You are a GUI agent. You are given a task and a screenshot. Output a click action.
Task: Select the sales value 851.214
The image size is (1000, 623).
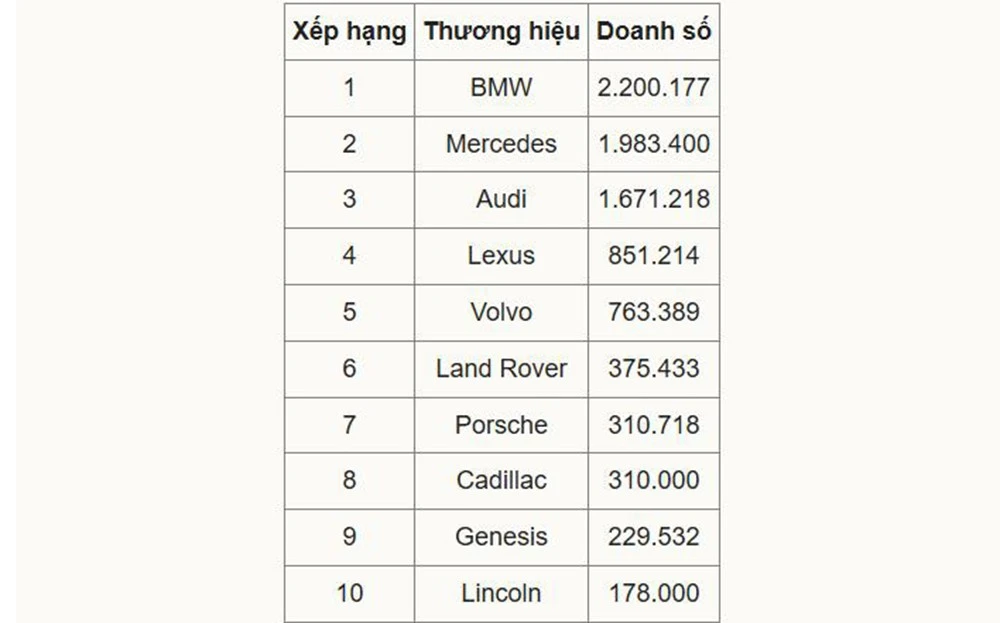tap(653, 255)
